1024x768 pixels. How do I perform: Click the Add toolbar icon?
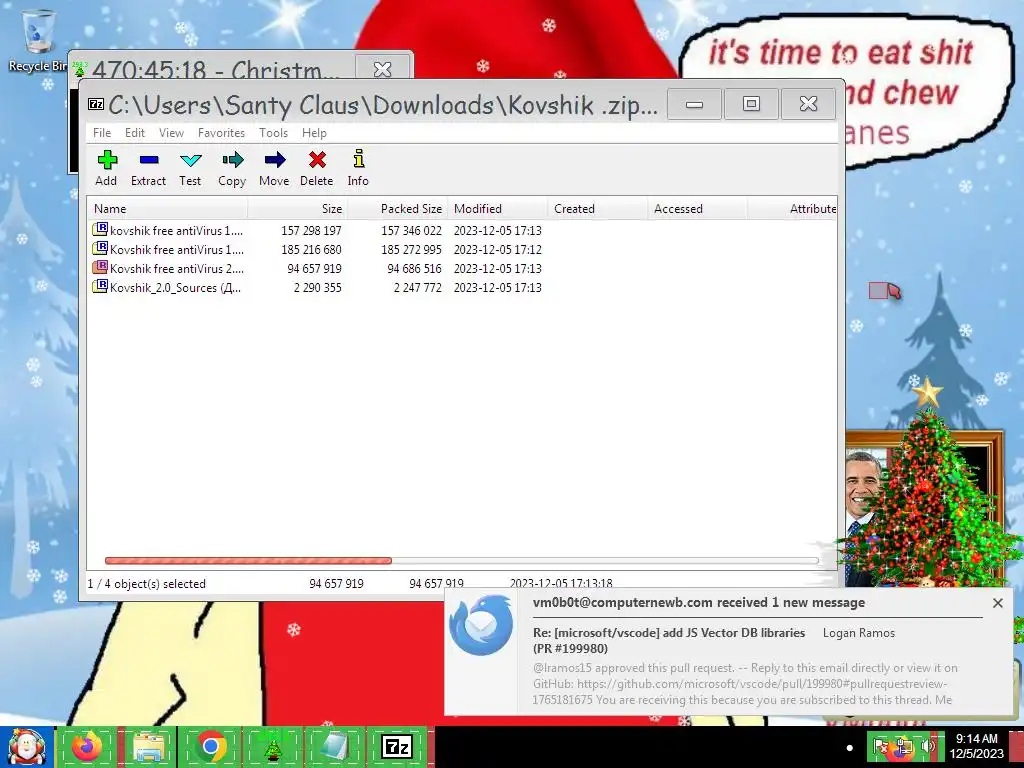(106, 160)
